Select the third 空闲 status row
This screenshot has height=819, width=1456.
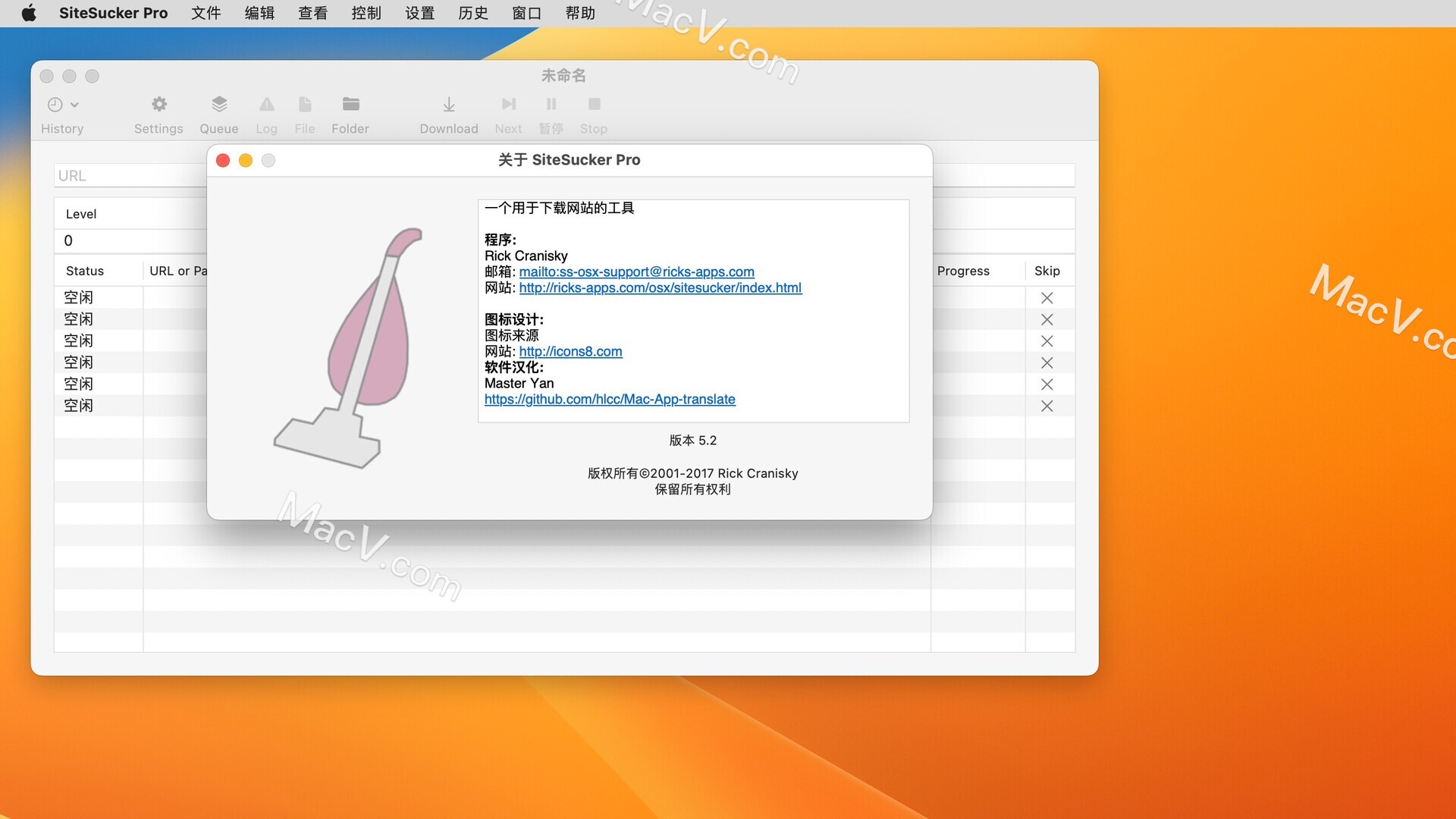tap(78, 340)
